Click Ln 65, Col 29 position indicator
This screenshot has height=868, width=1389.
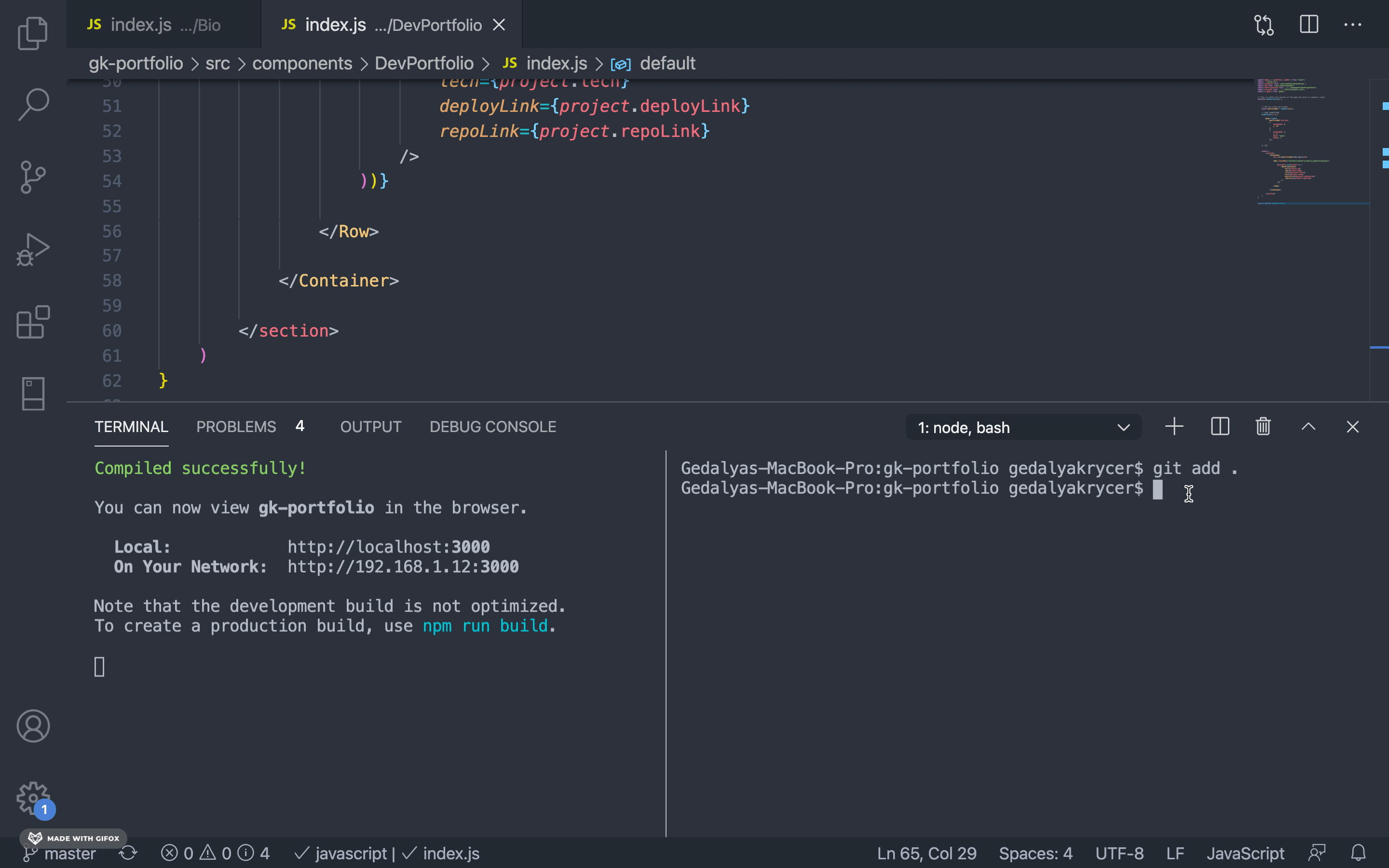tap(926, 853)
